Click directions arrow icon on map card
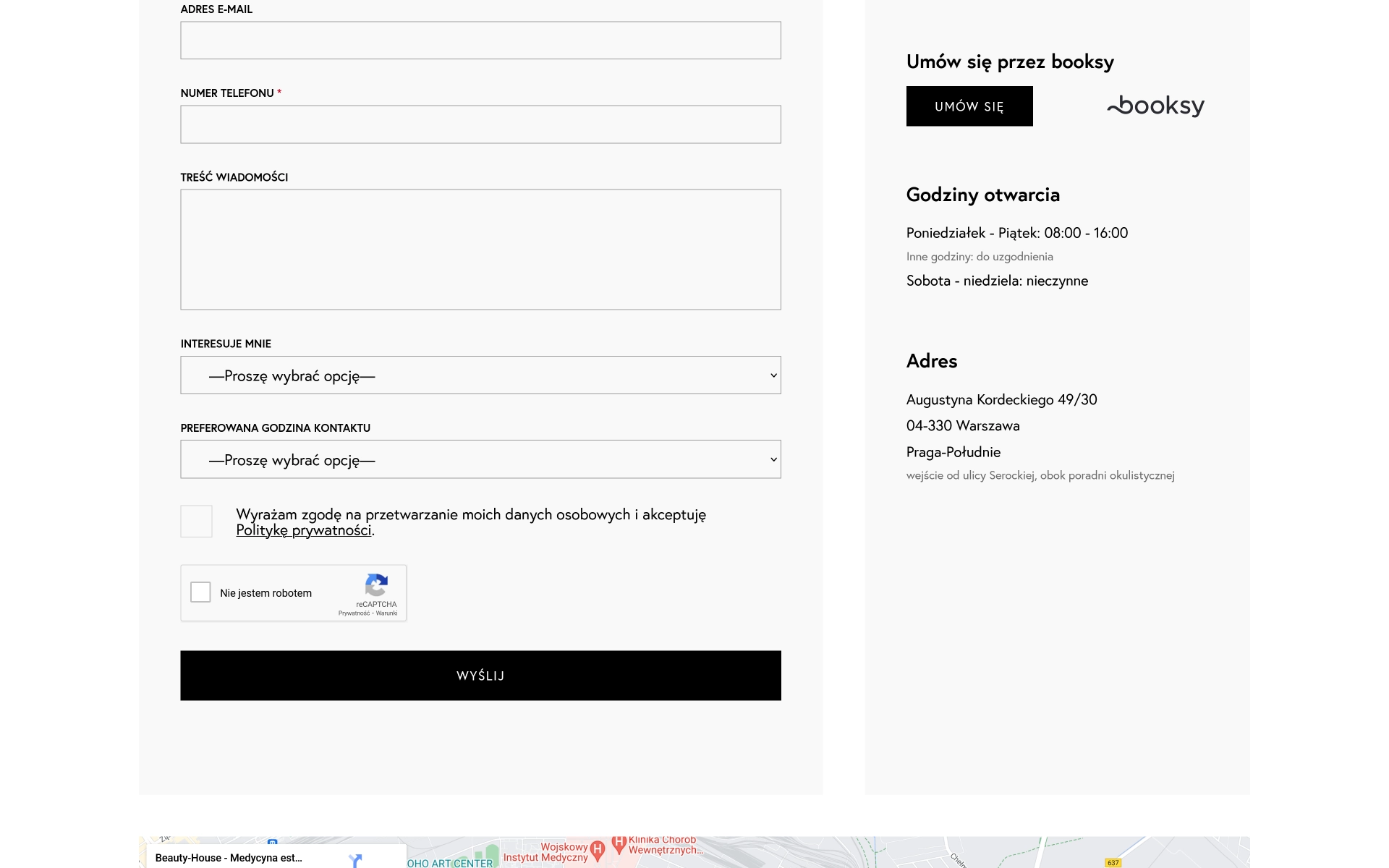Screen dimensions: 1389x868 coord(355,860)
